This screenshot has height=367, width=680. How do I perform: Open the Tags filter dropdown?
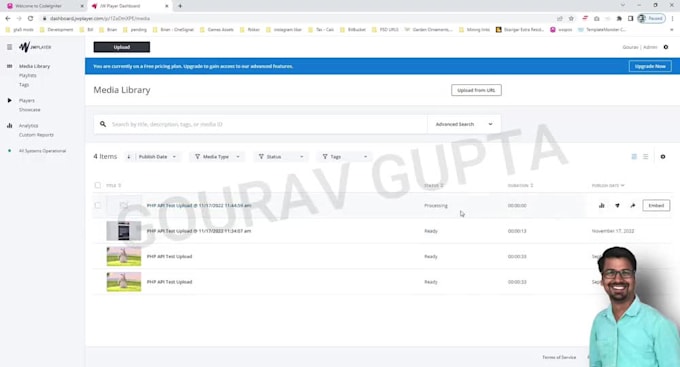click(345, 157)
